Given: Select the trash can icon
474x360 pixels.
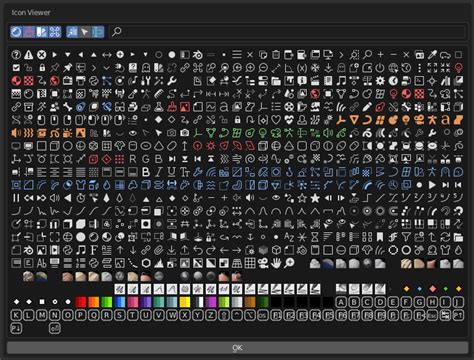Looking at the screenshot, I should (276, 54).
